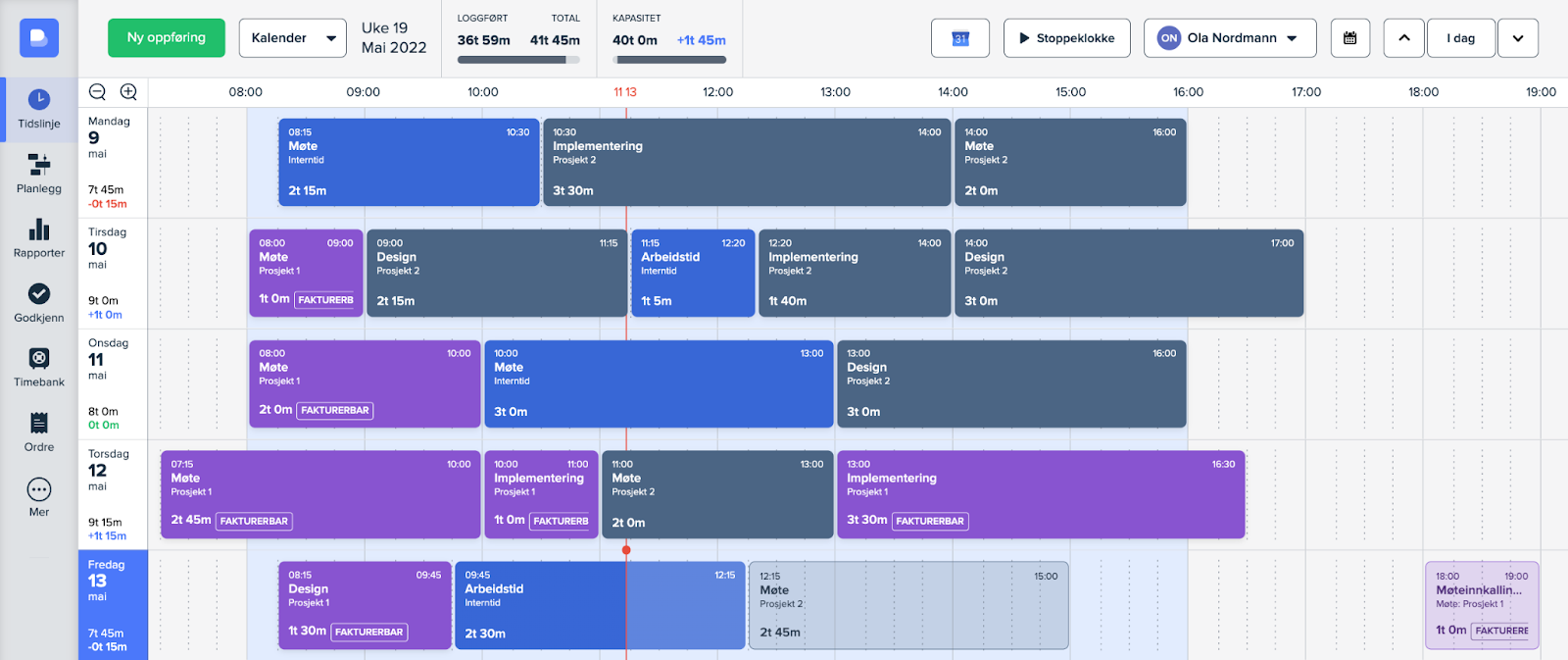Start the Stoppeklokke timer
This screenshot has height=660, width=1568.
pos(1066,38)
